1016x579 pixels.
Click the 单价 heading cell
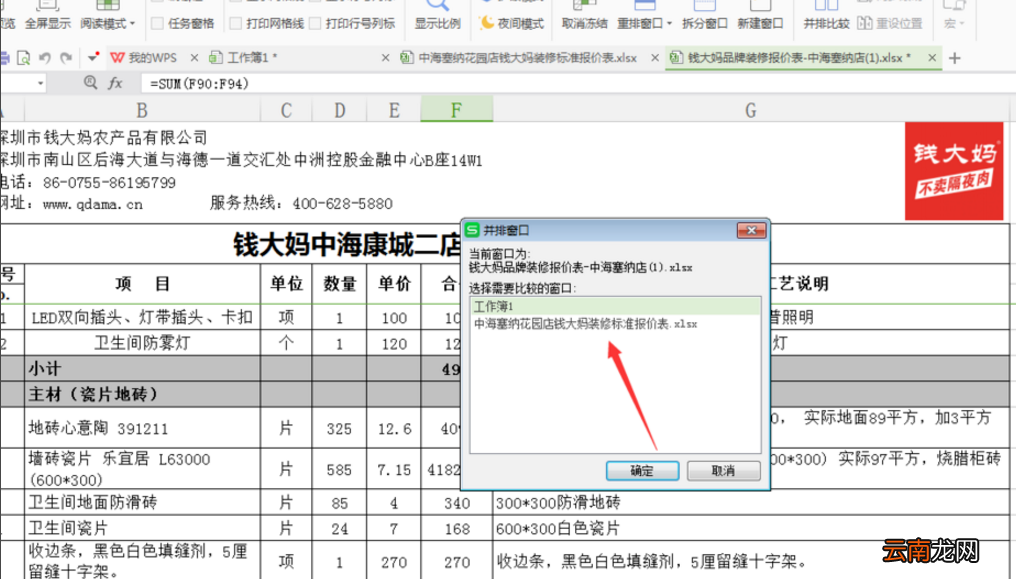[394, 284]
